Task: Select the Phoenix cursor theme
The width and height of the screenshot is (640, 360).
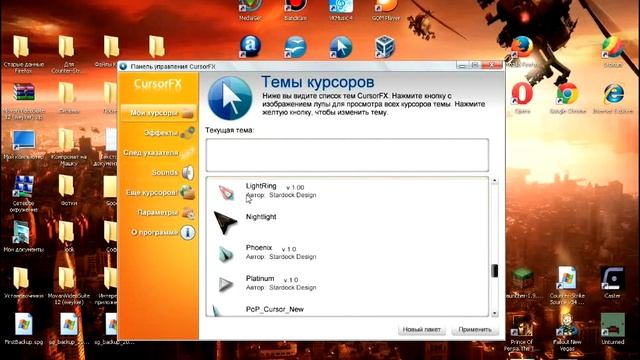Action: [x=347, y=253]
